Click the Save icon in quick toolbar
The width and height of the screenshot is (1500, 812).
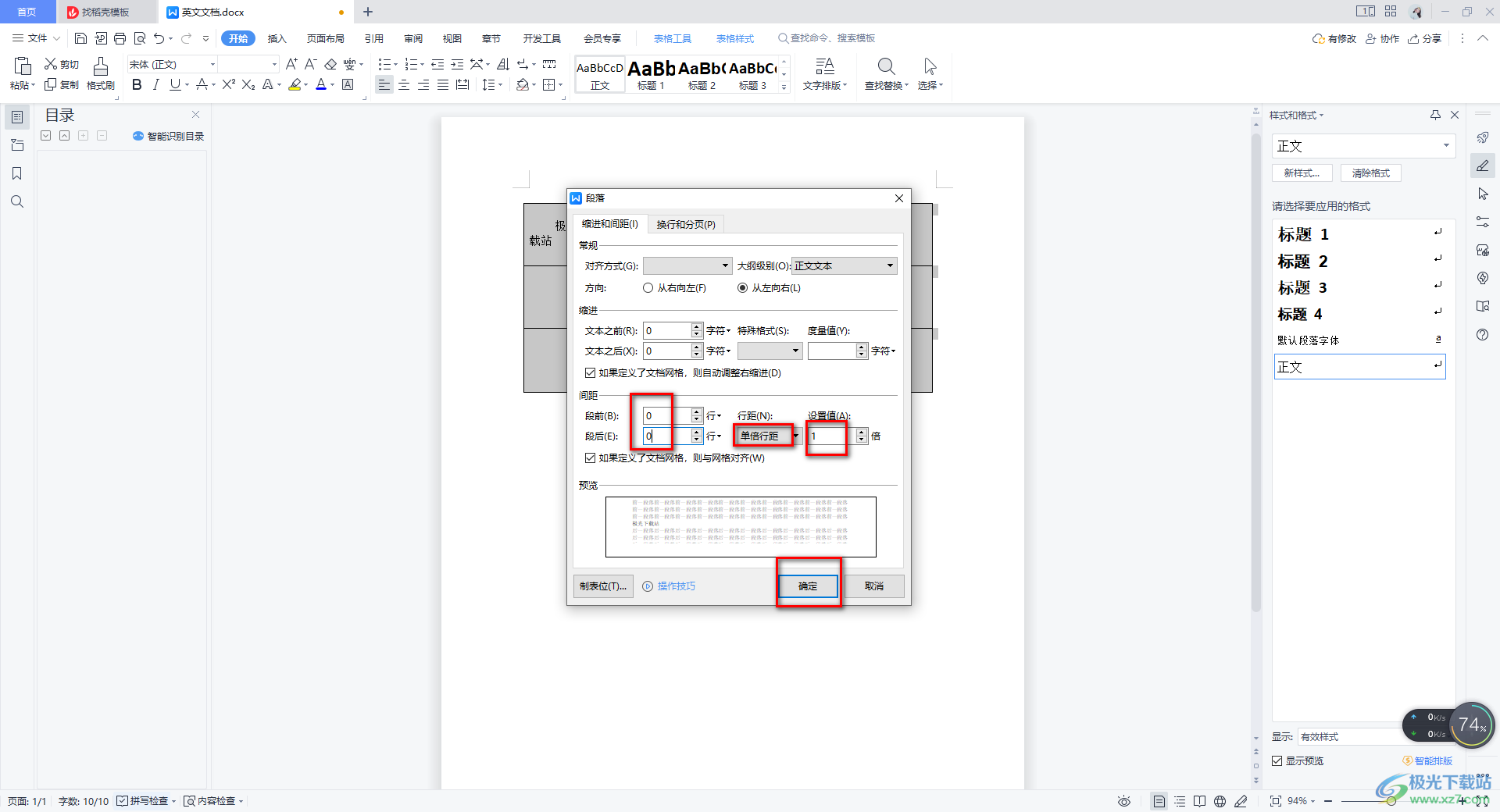click(x=80, y=38)
